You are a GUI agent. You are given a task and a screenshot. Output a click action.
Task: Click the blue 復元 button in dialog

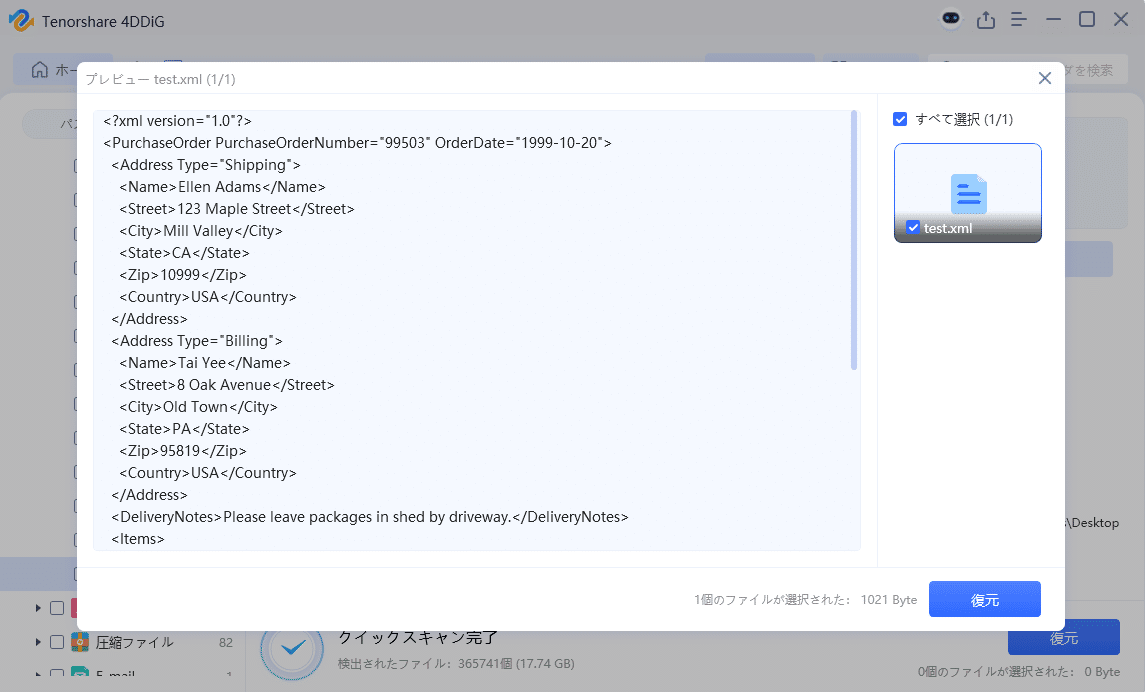[x=984, y=599]
